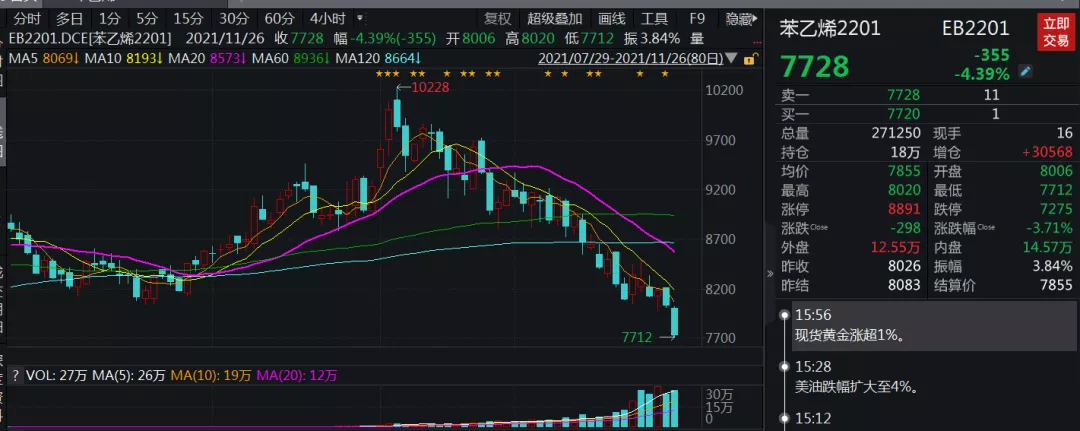Open the news item 现货黄金涨超1%
Viewport: 1080px width, 431px height.
tap(850, 337)
